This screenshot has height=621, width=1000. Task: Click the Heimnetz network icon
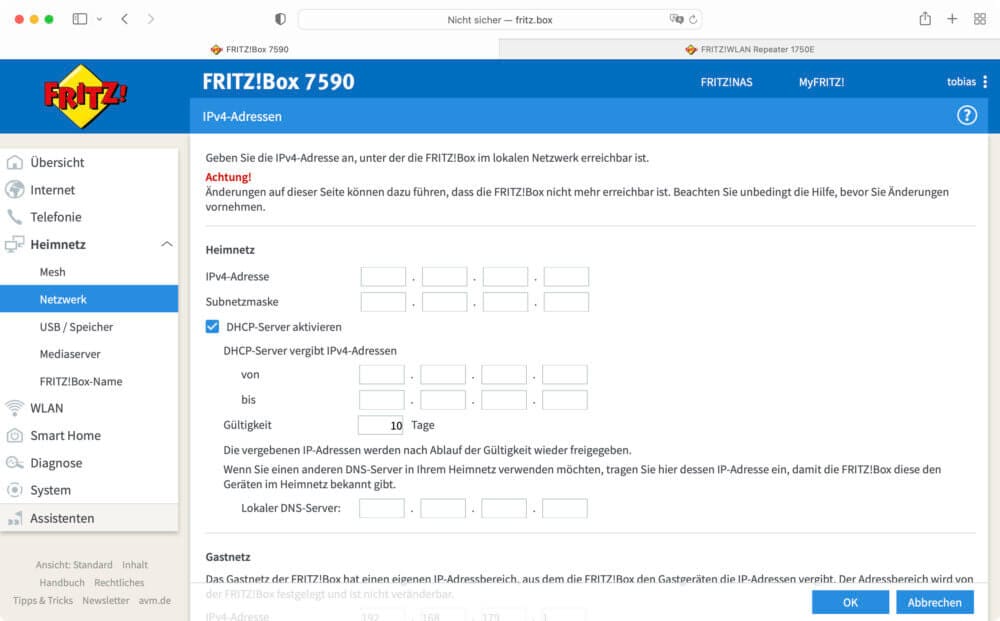[x=14, y=244]
